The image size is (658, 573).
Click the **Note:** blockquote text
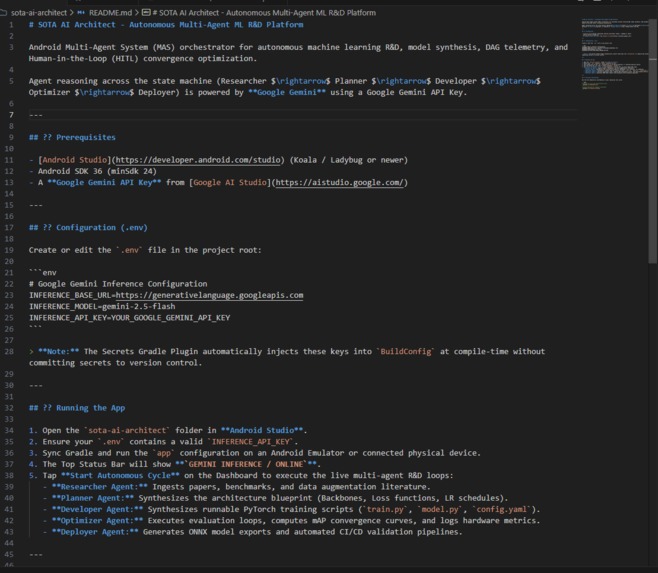click(x=58, y=352)
